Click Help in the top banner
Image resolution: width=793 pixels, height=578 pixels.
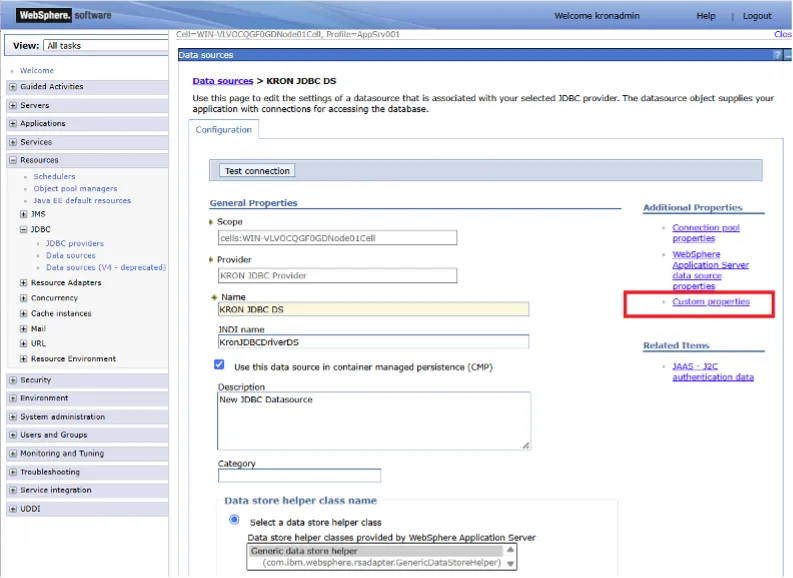pos(706,16)
